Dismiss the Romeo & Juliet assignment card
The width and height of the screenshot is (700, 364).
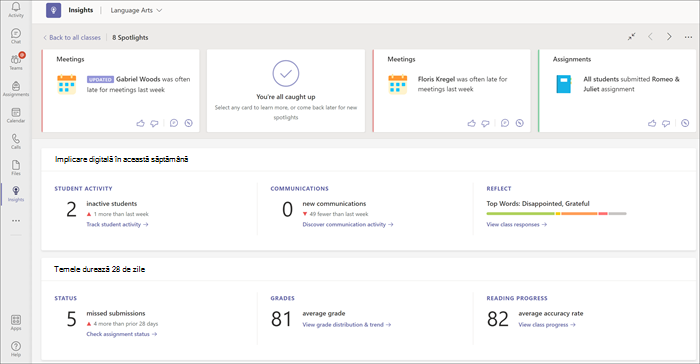(x=685, y=123)
